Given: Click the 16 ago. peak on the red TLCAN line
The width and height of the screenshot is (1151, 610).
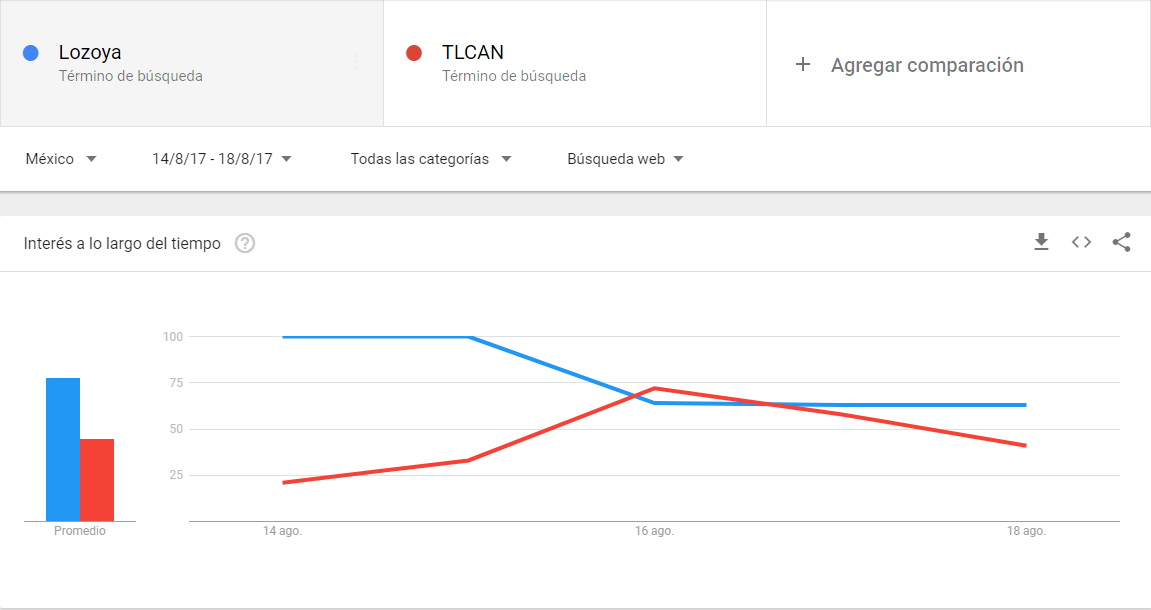Looking at the screenshot, I should pyautogui.click(x=654, y=388).
